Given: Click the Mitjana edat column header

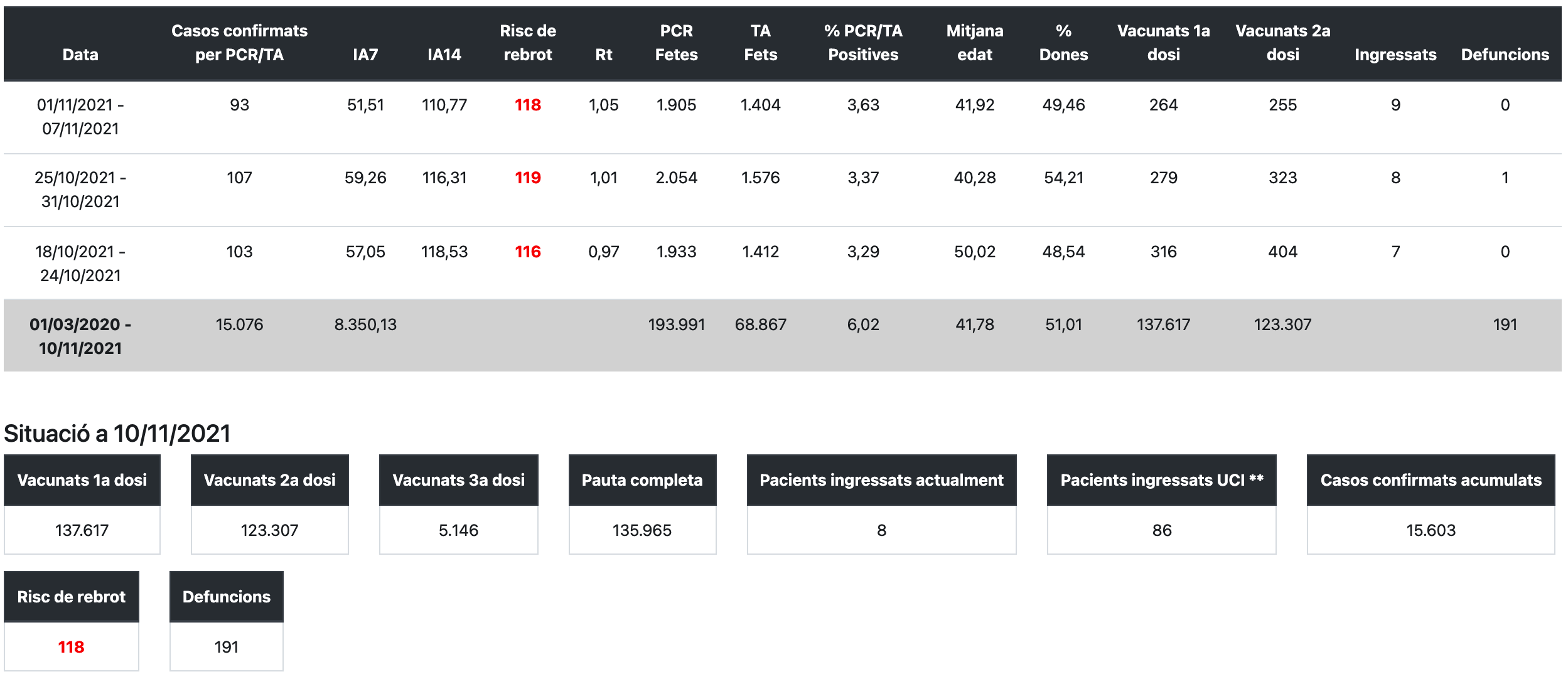Looking at the screenshot, I should pyautogui.click(x=974, y=43).
